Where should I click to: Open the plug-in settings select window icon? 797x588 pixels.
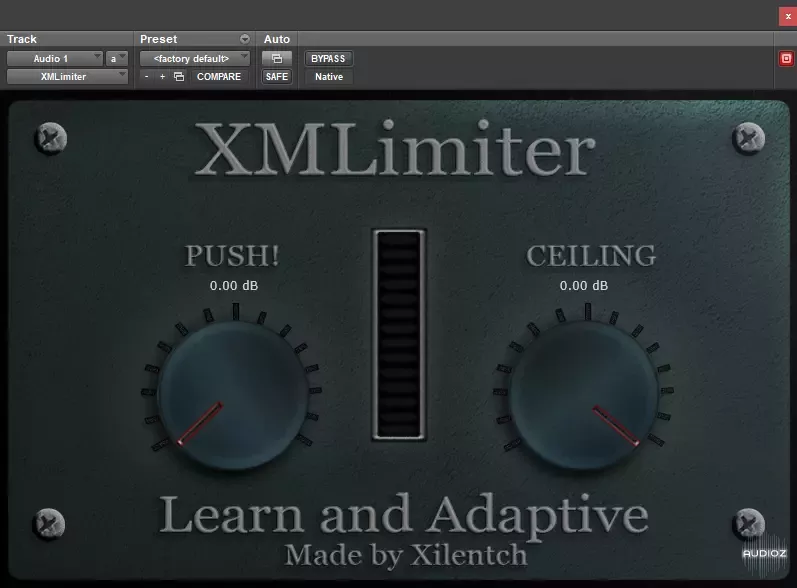tap(179, 77)
